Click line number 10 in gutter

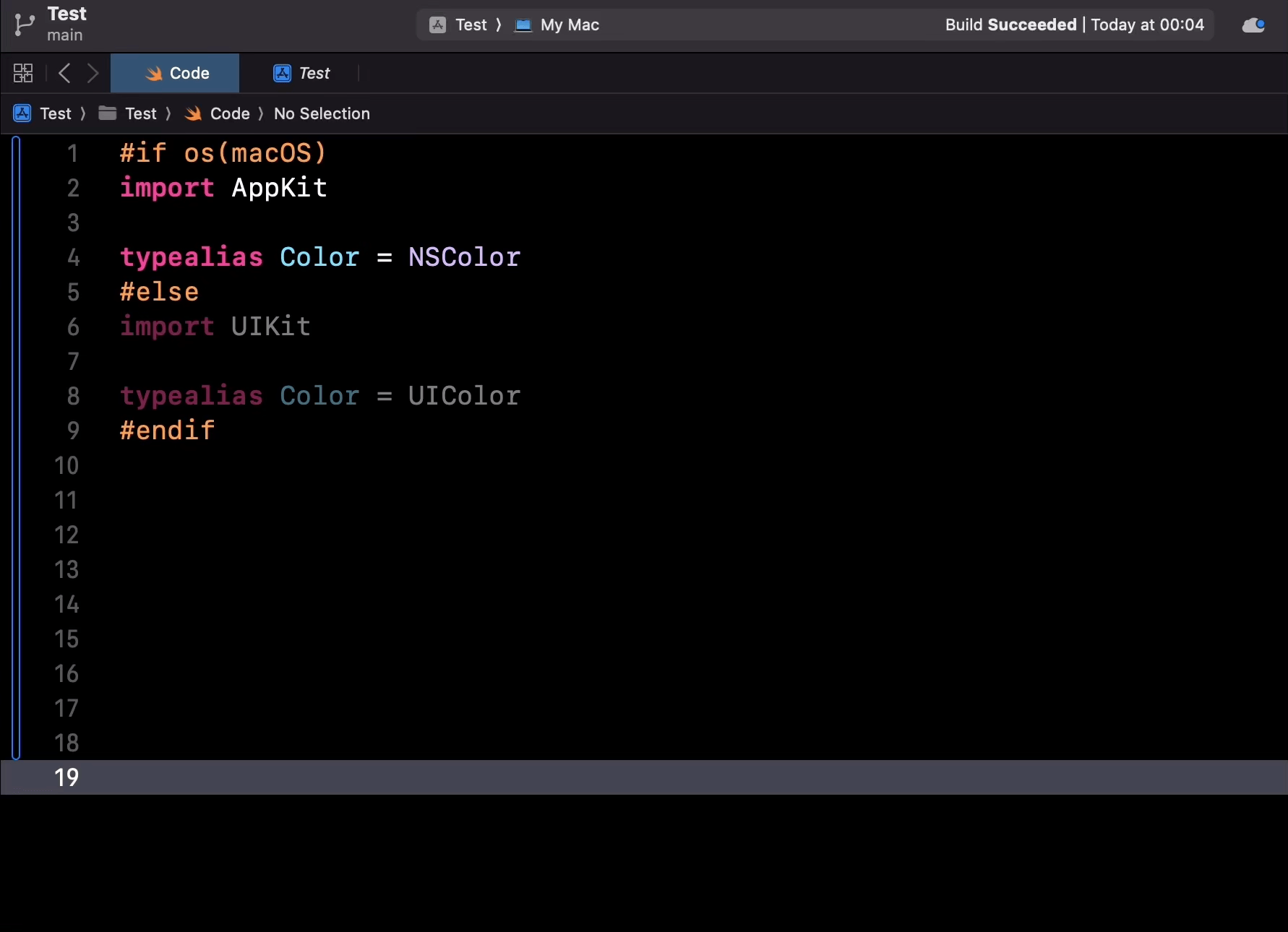coord(66,465)
